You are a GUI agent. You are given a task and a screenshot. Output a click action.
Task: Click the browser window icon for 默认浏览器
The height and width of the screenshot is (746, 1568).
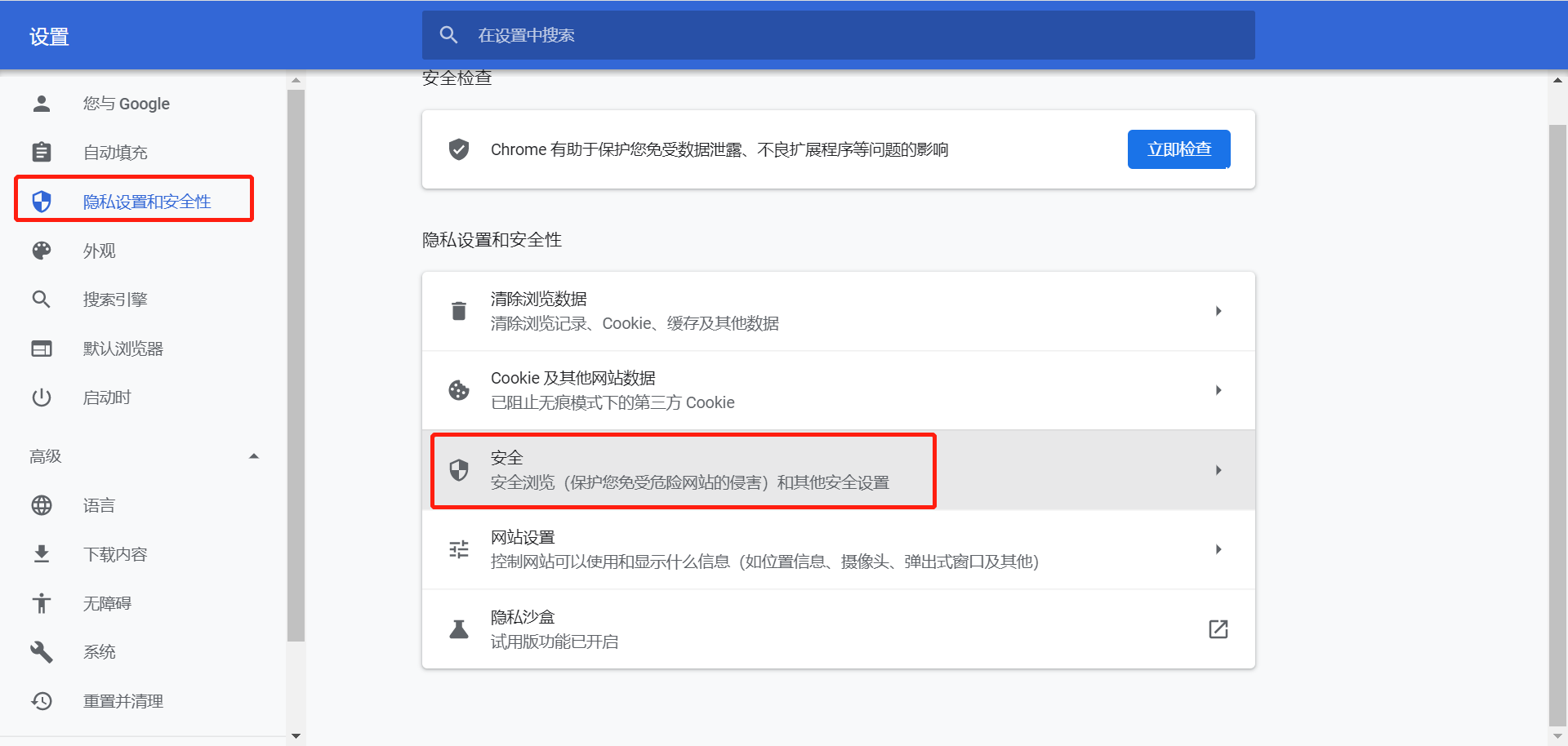coord(42,349)
